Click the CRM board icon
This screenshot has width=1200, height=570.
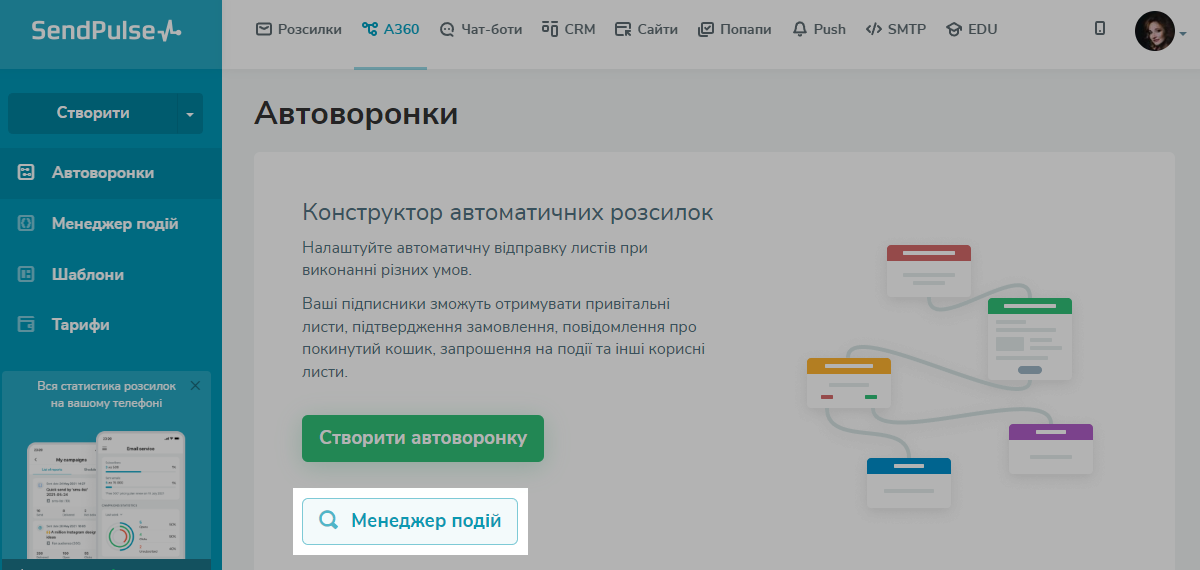click(x=549, y=29)
